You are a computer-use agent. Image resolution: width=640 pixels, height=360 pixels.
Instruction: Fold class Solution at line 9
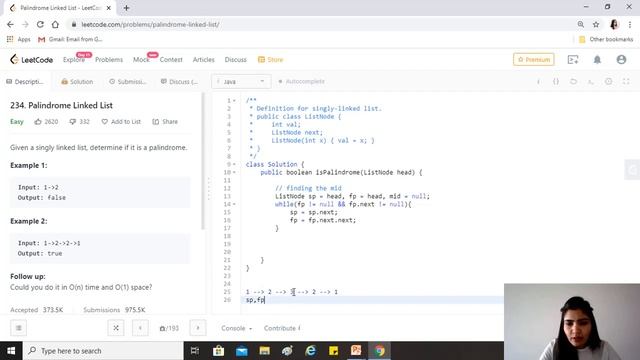[x=234, y=164]
